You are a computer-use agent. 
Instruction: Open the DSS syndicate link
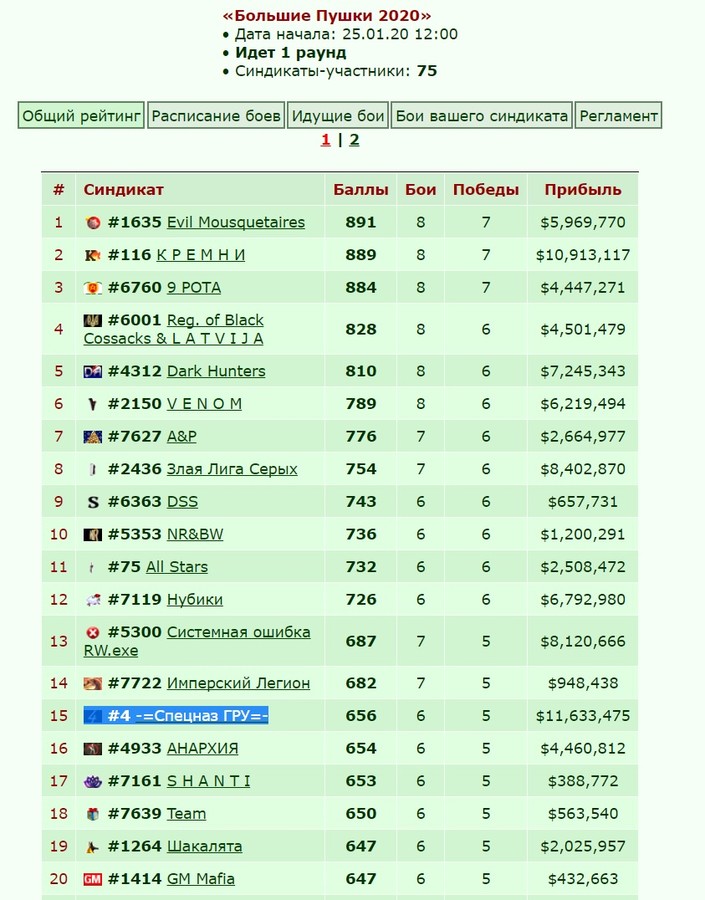[x=183, y=502]
